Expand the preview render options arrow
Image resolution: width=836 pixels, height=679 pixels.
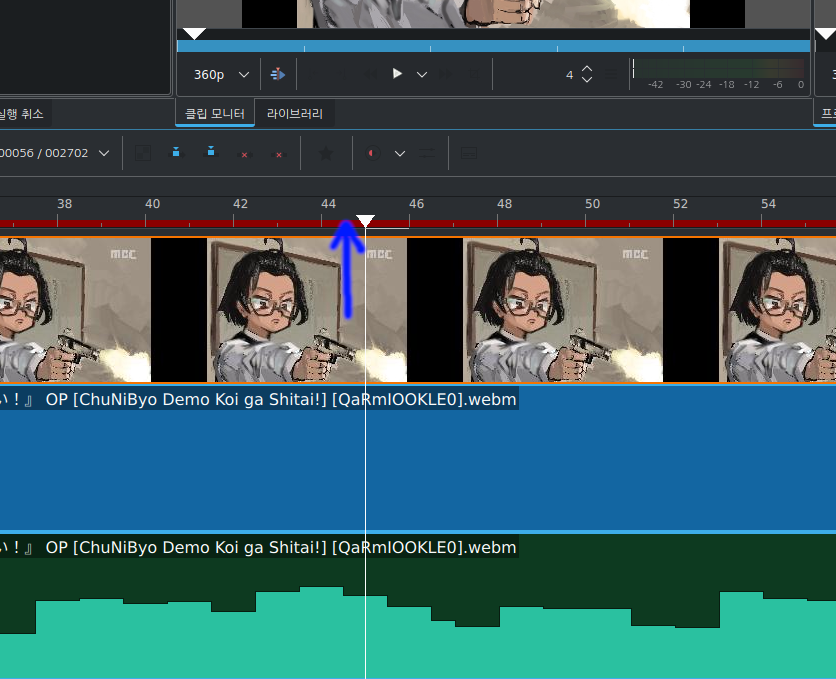click(399, 153)
